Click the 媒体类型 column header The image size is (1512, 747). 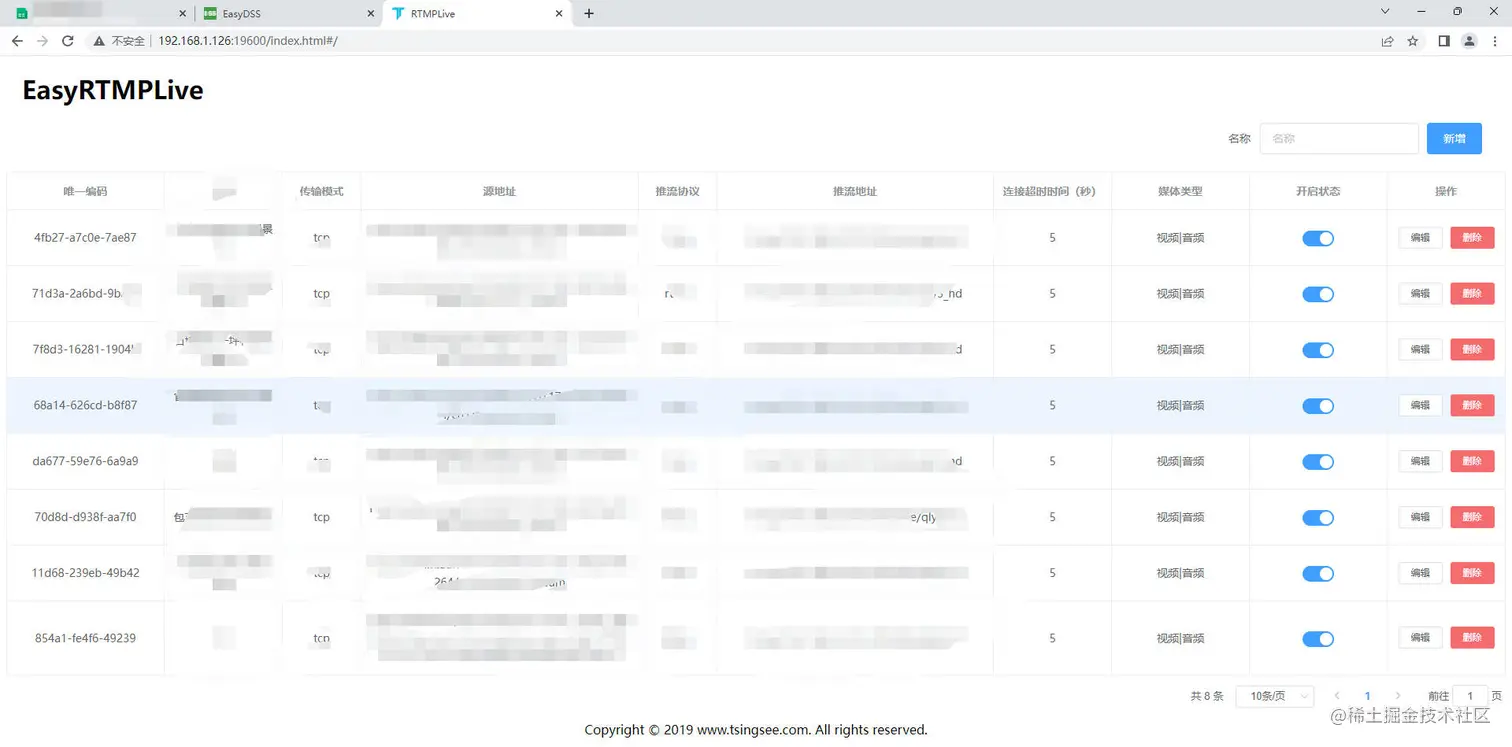pos(1180,191)
